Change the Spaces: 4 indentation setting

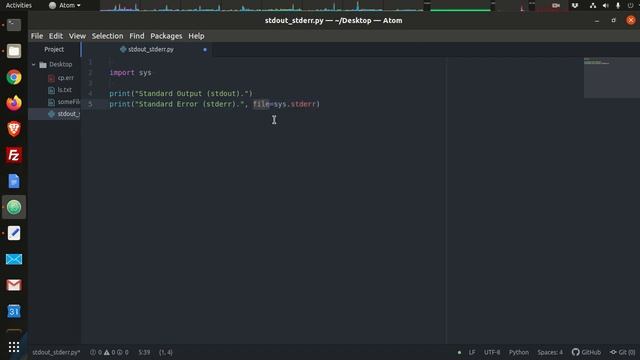550,352
